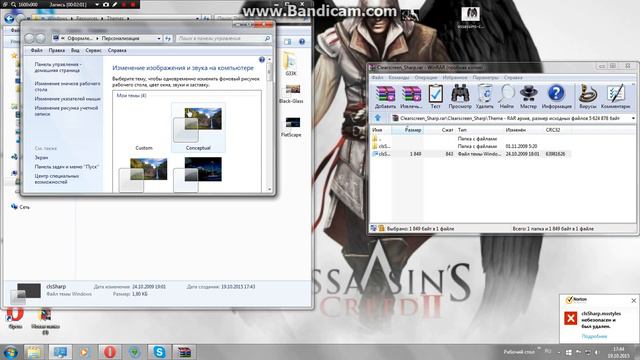The image size is (640, 360).
Task: Close the Norton notification popup
Action: (633, 300)
